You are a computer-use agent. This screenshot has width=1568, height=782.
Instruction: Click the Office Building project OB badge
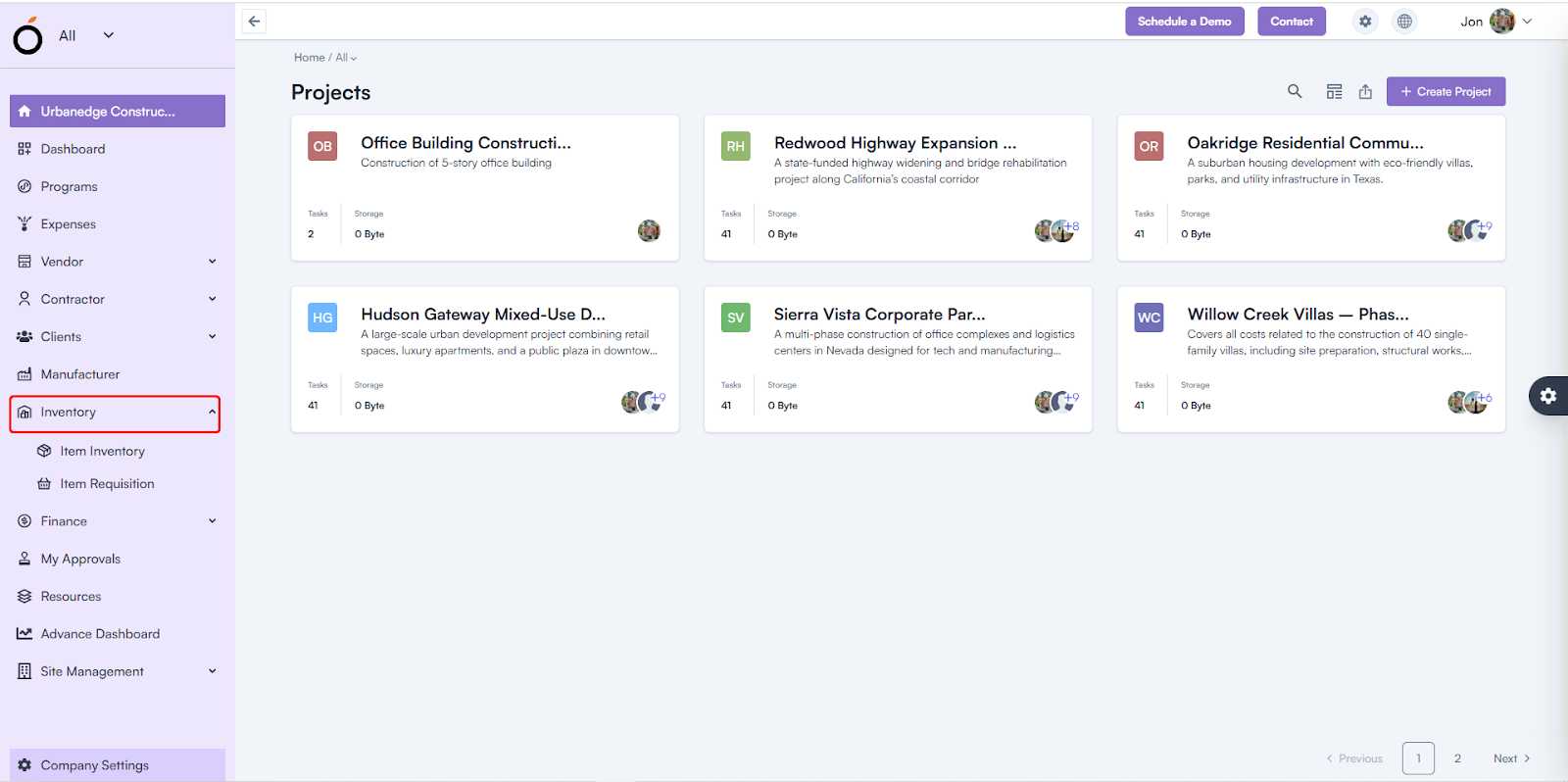tap(322, 146)
